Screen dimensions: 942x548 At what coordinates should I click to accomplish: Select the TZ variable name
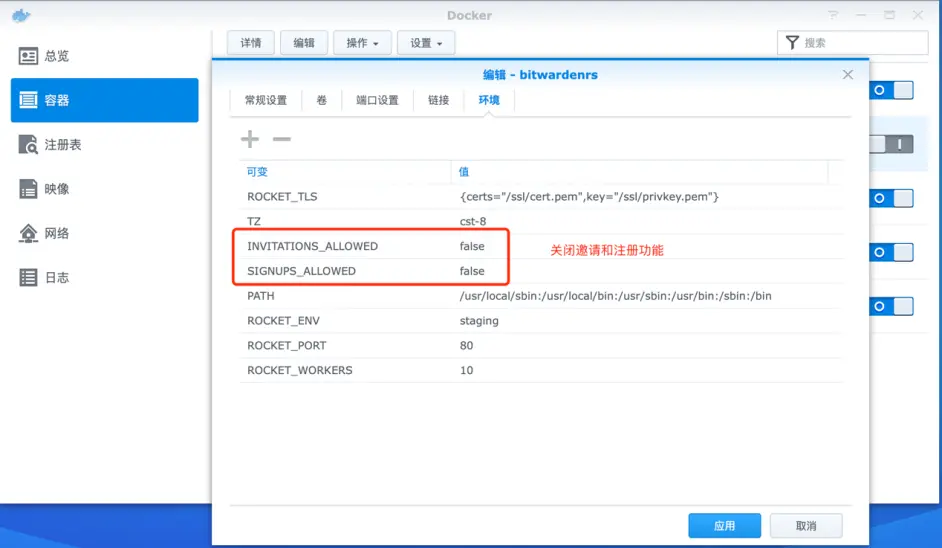(x=254, y=221)
